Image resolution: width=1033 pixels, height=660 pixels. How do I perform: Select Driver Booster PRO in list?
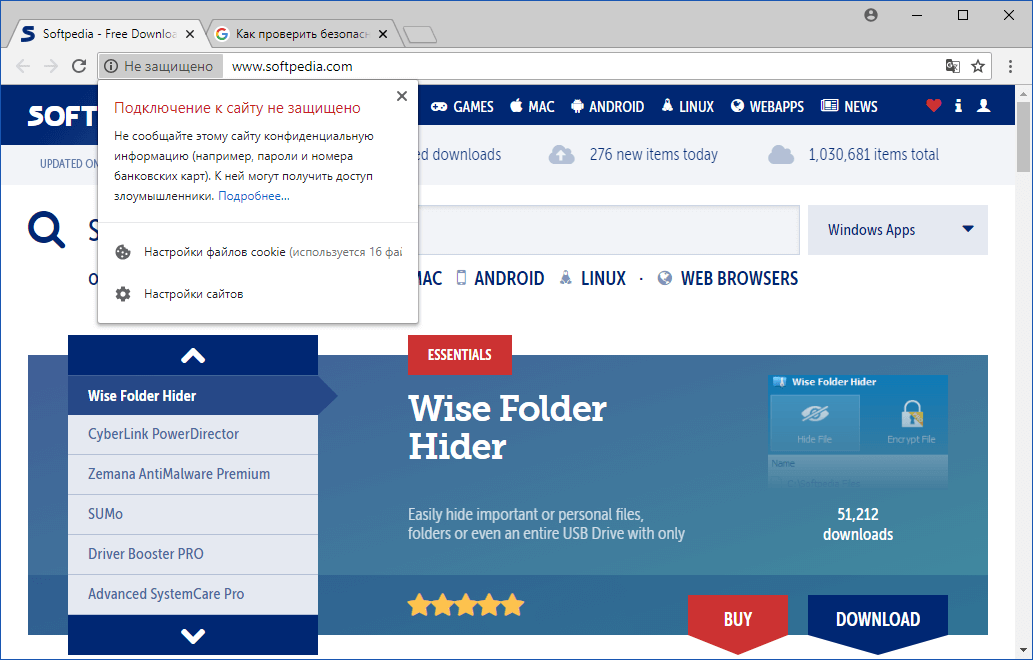click(193, 554)
